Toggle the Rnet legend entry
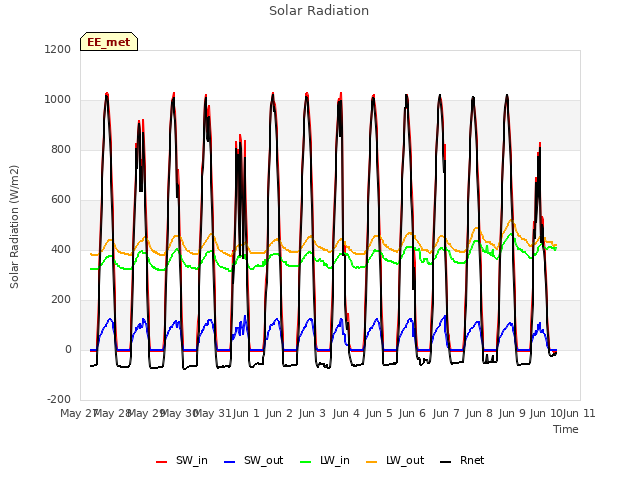This screenshot has height=480, width=640. (x=462, y=461)
